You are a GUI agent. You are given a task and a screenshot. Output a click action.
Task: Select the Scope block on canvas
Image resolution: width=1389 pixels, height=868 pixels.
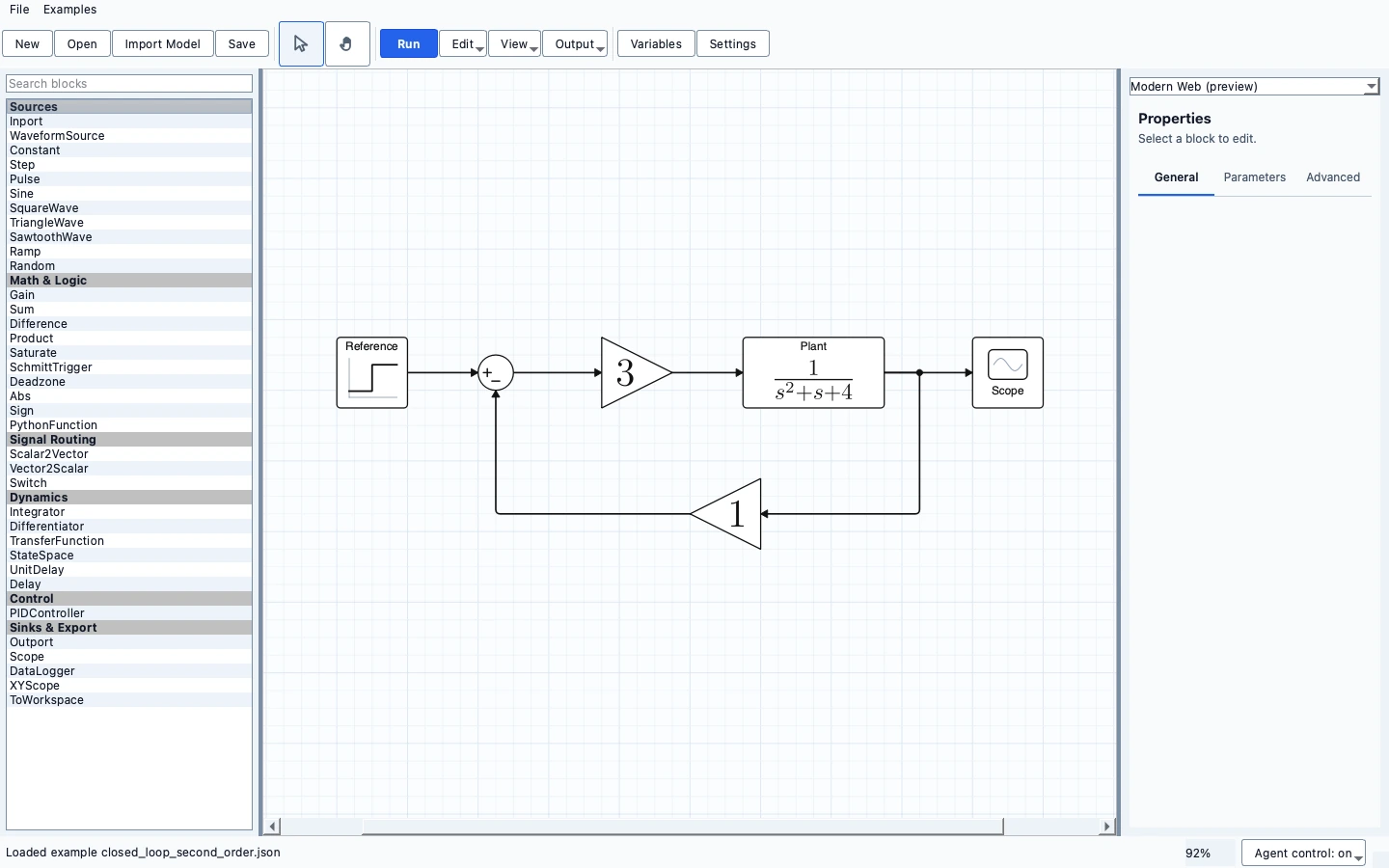coord(1008,372)
